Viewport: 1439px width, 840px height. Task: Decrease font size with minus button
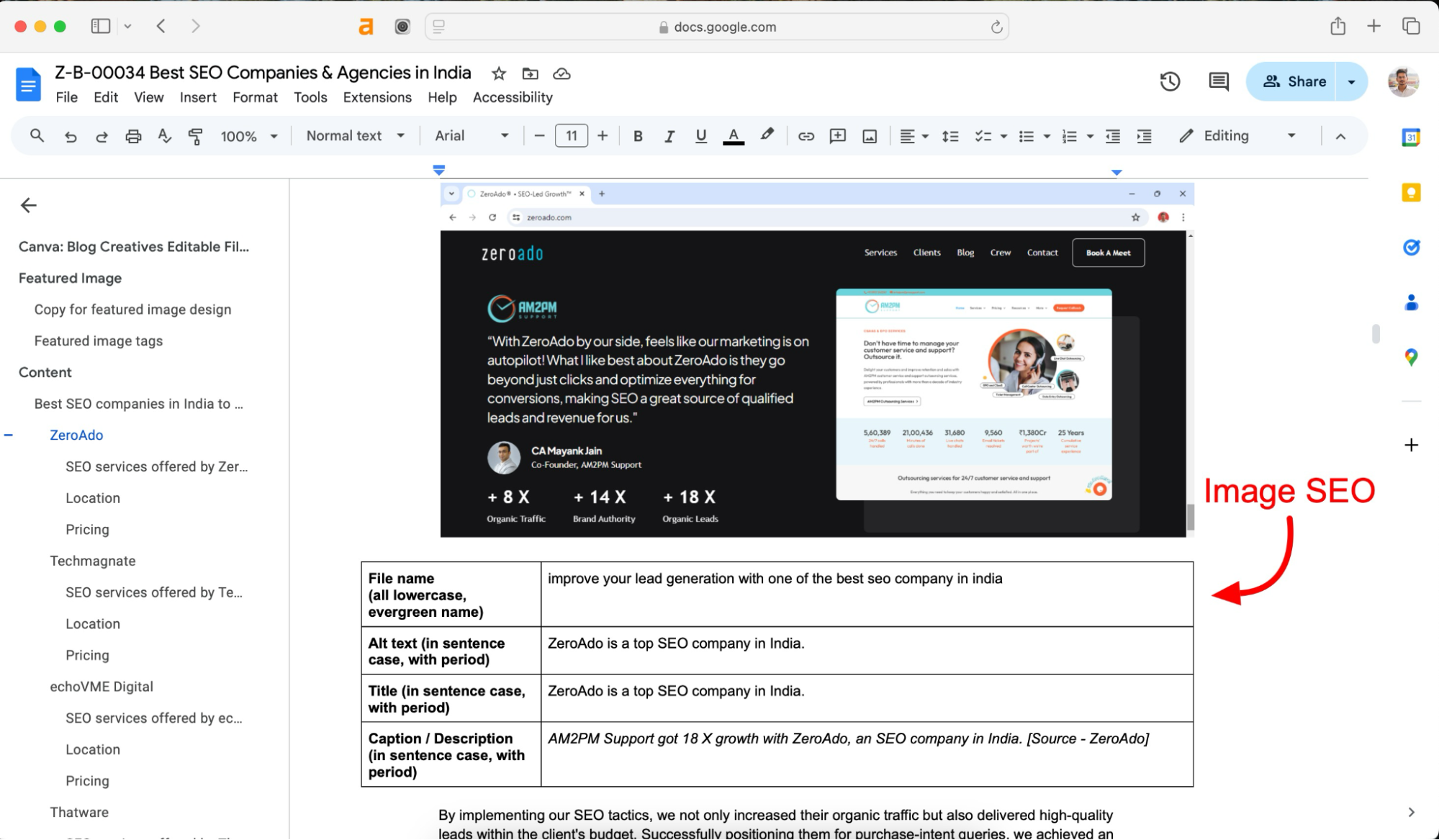(539, 136)
